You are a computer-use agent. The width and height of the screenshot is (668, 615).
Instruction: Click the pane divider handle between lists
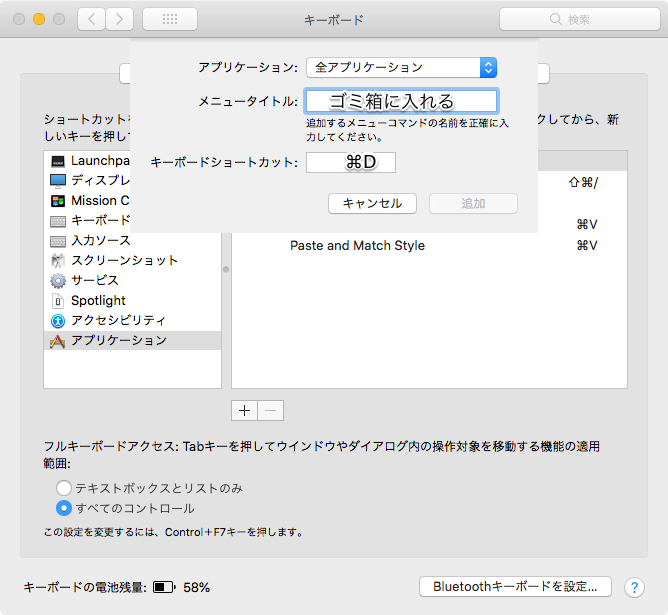tap(226, 269)
